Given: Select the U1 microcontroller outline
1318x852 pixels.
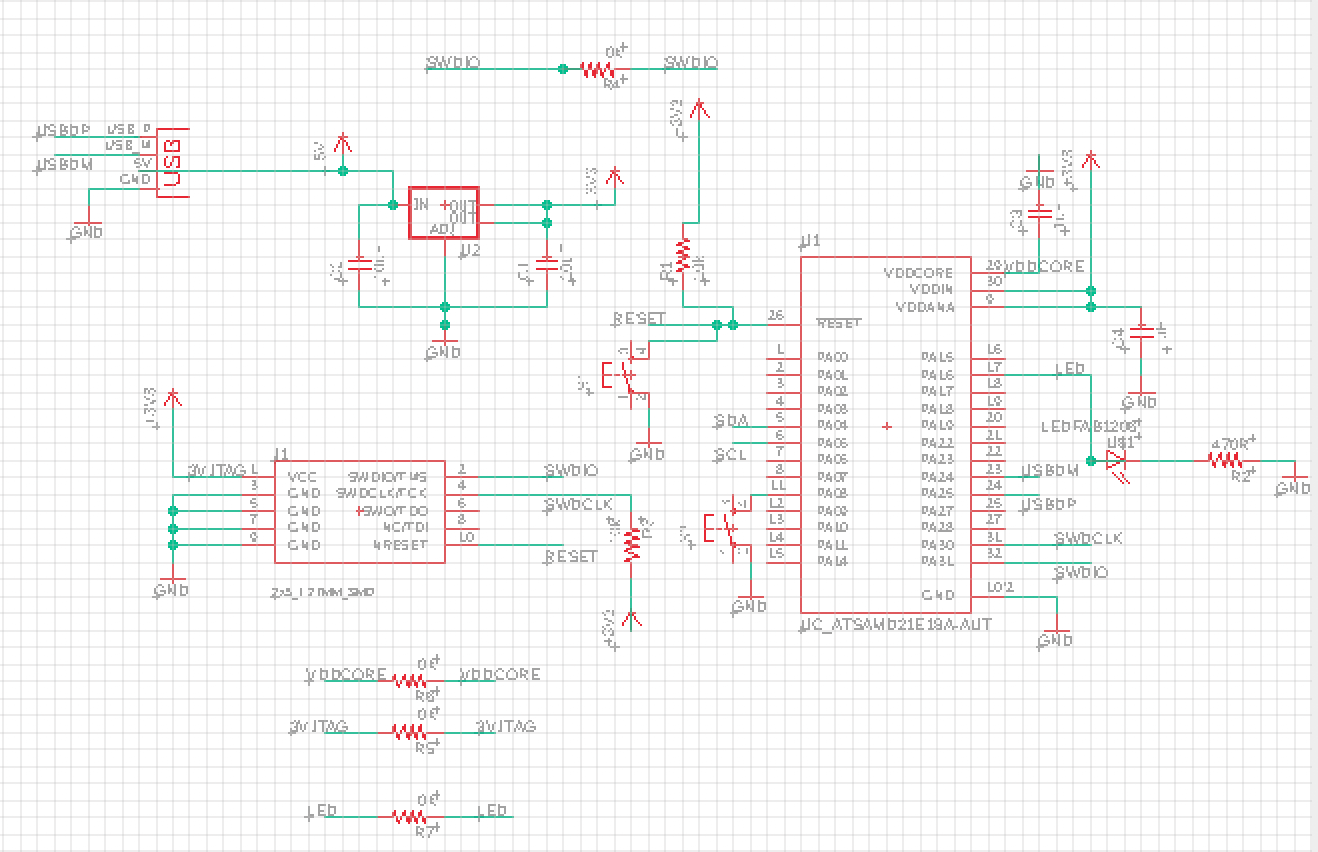Looking at the screenshot, I should pyautogui.click(x=886, y=434).
